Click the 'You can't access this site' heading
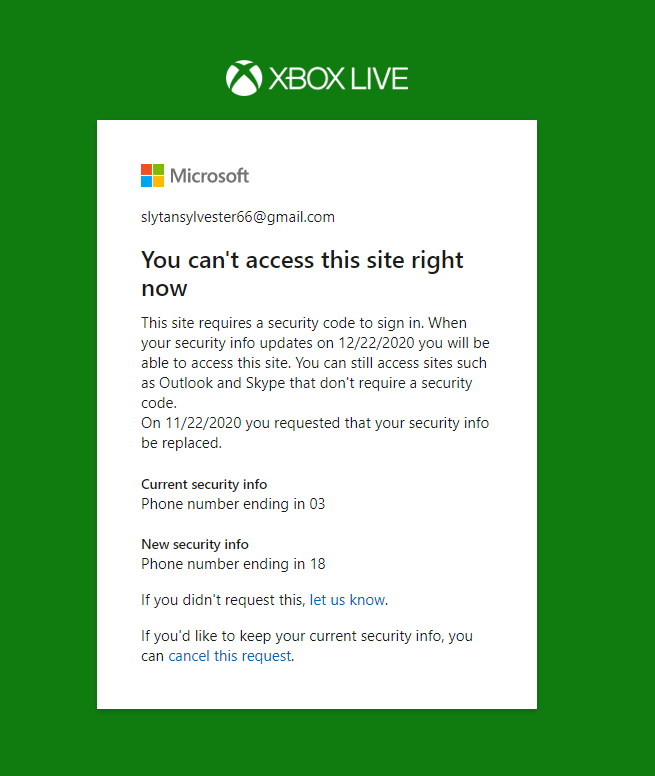655x776 pixels. (302, 274)
